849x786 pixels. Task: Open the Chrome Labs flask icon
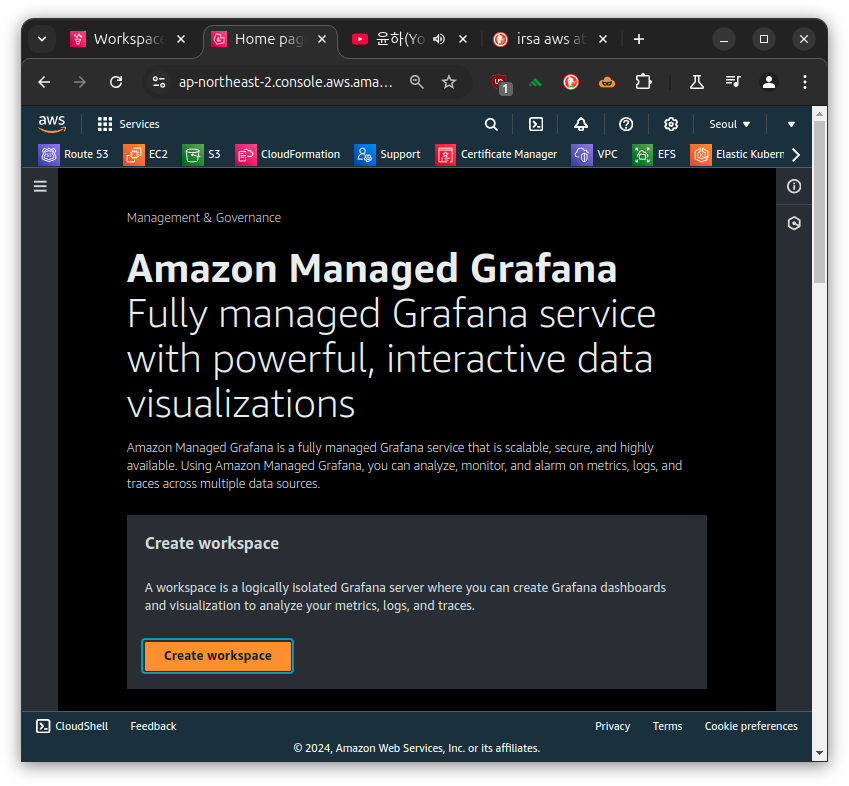point(696,82)
